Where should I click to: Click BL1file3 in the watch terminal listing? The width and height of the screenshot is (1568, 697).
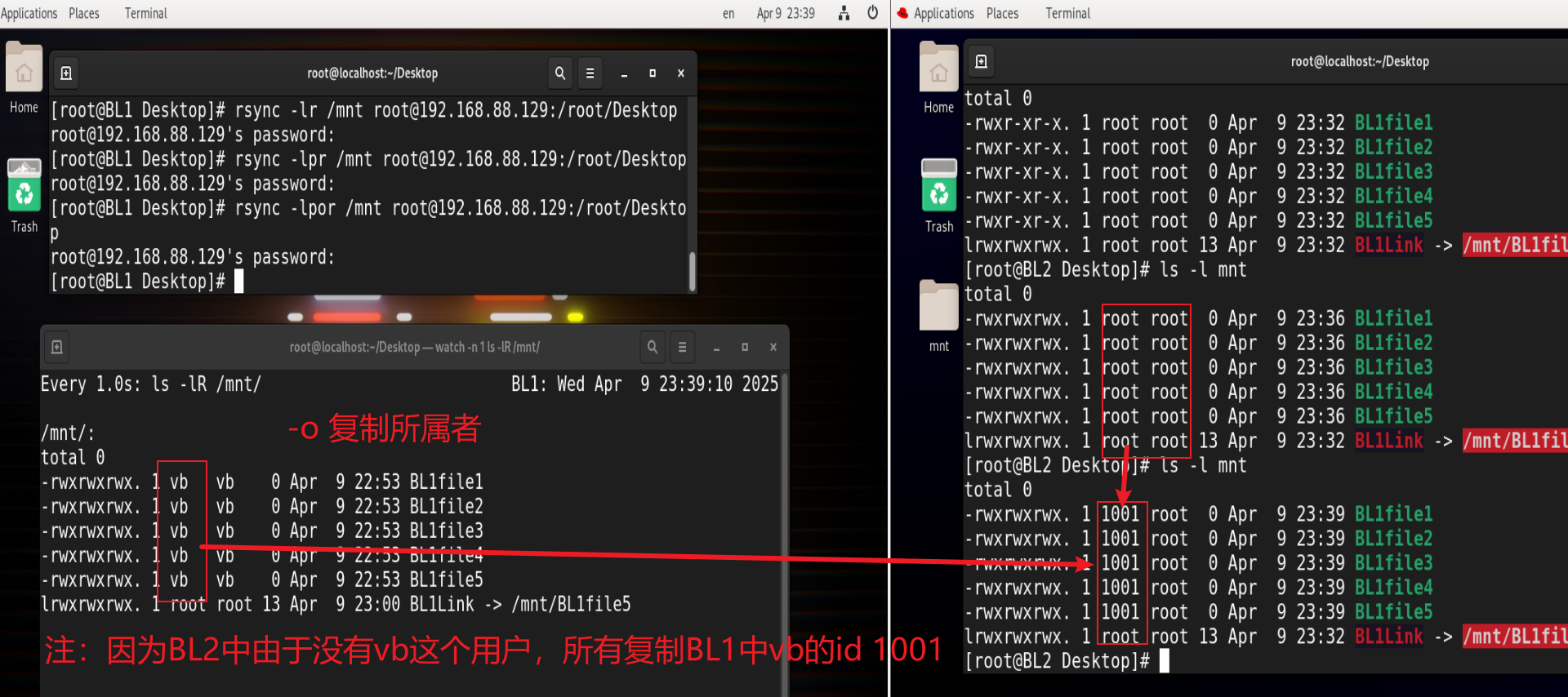click(x=446, y=531)
